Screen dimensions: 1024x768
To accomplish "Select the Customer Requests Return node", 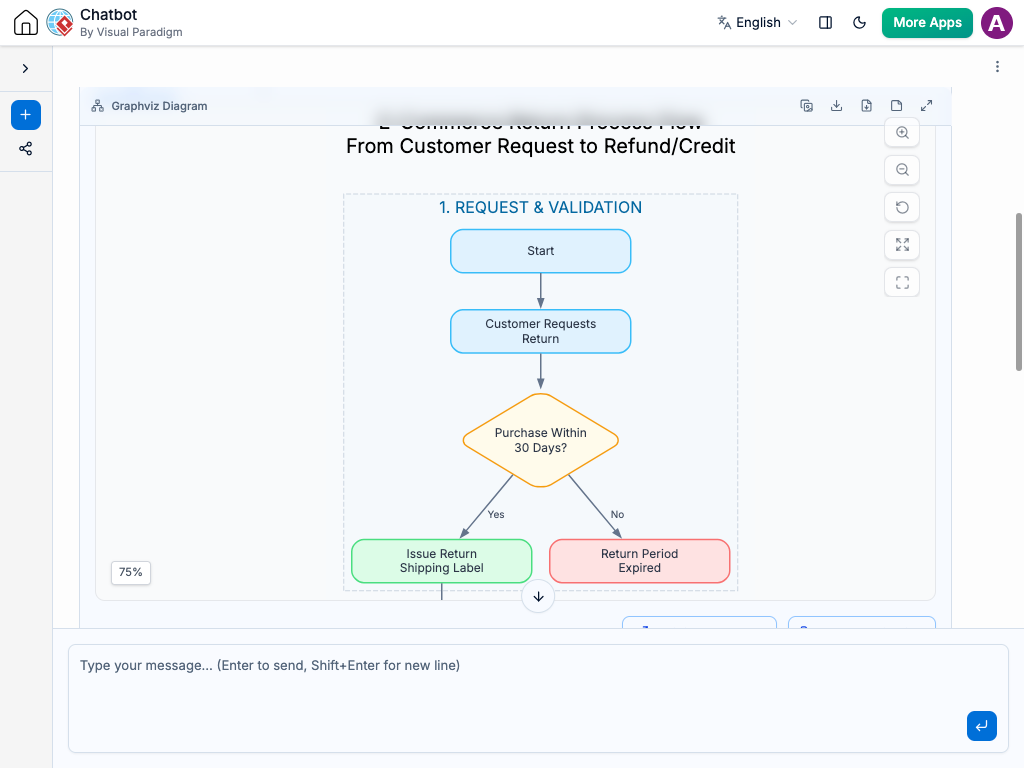I will [x=541, y=331].
